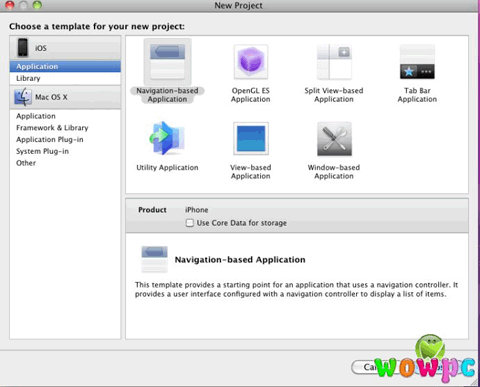The width and height of the screenshot is (480, 387).
Task: Click the 'Product' label
Action: click(152, 210)
